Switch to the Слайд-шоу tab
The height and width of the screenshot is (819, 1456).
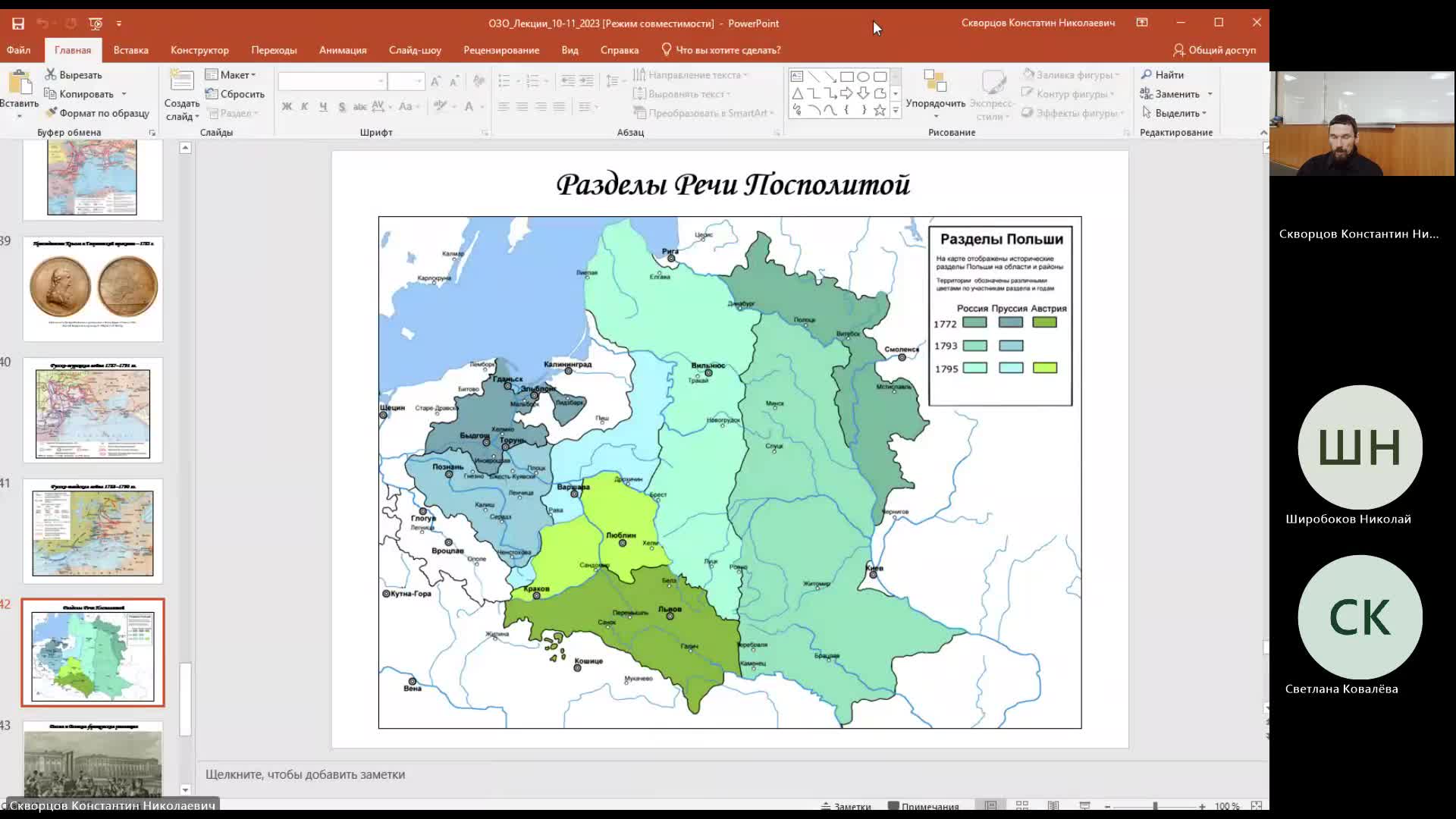[x=415, y=50]
